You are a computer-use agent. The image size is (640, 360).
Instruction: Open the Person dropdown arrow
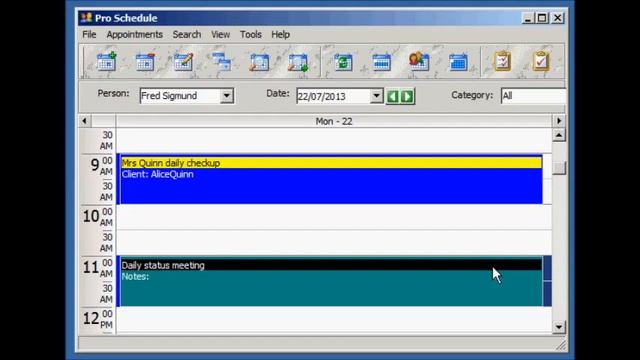(227, 96)
